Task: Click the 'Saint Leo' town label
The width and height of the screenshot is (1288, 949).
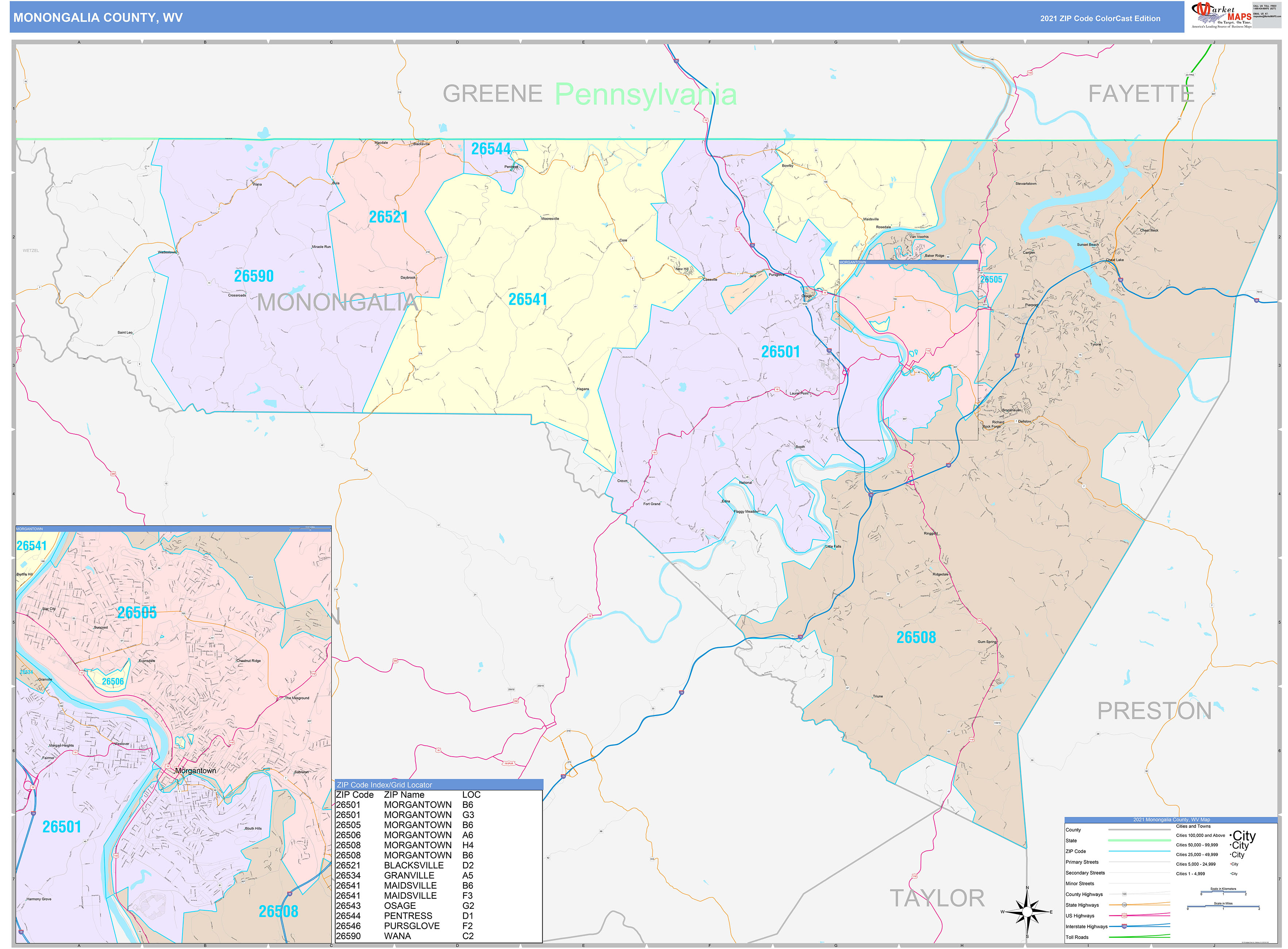Action: point(125,333)
